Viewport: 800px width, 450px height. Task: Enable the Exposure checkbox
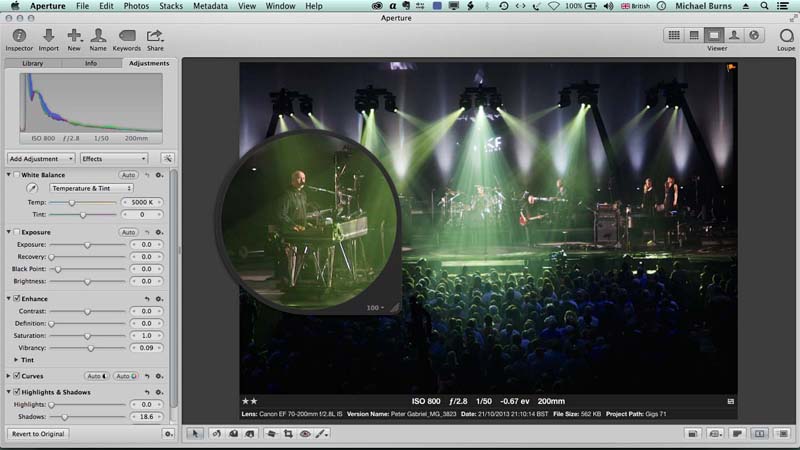tap(17, 232)
